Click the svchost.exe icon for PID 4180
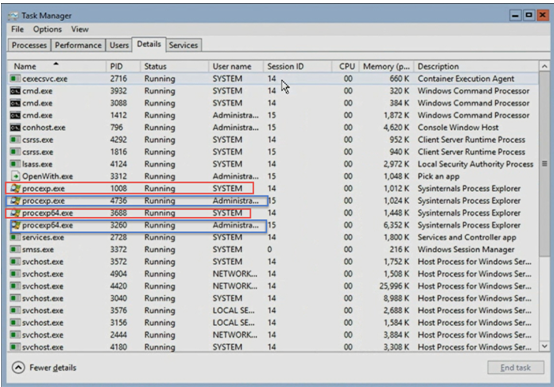The image size is (554, 387). tap(15, 347)
